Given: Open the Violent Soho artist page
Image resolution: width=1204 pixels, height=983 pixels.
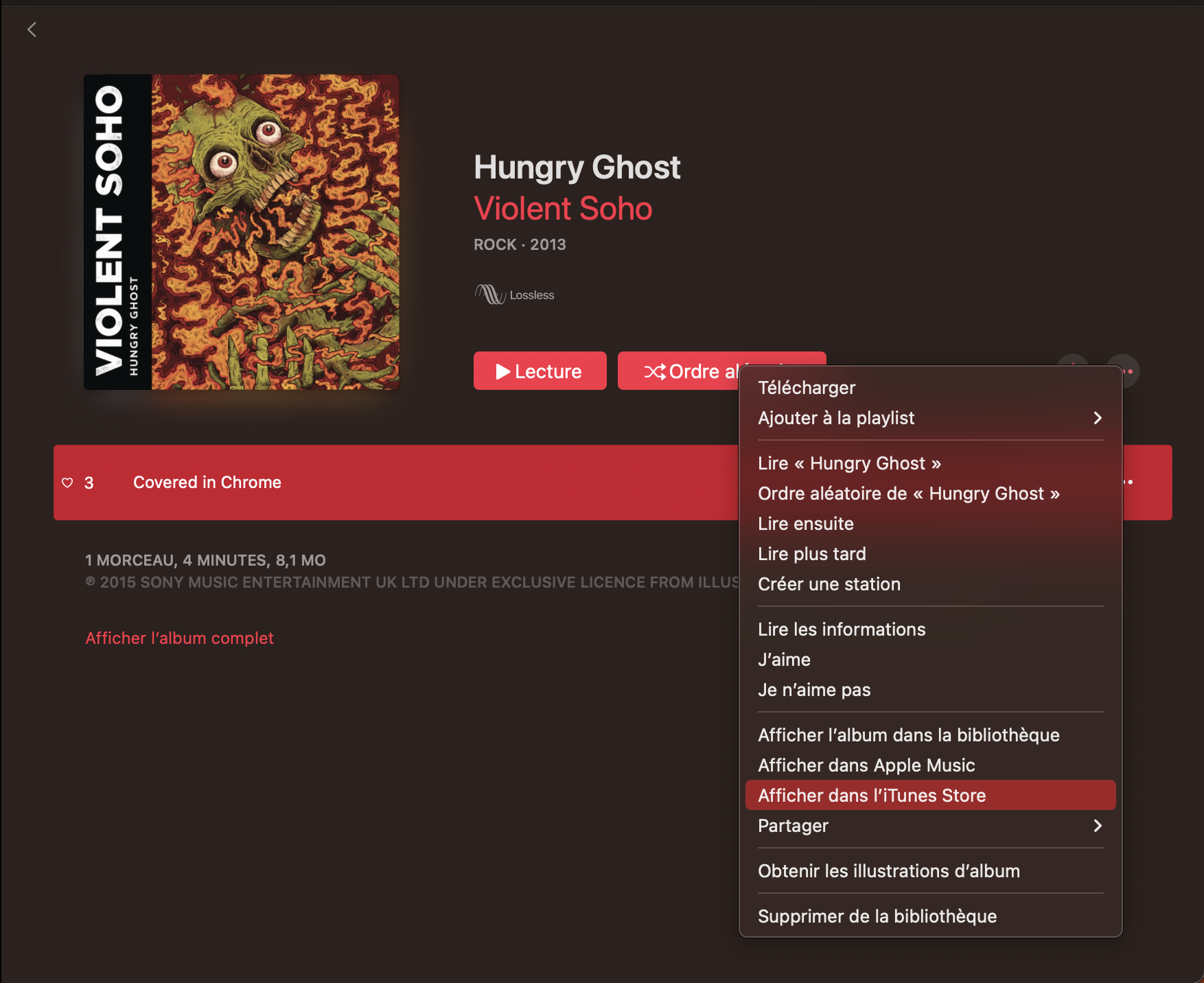Looking at the screenshot, I should pyautogui.click(x=563, y=209).
